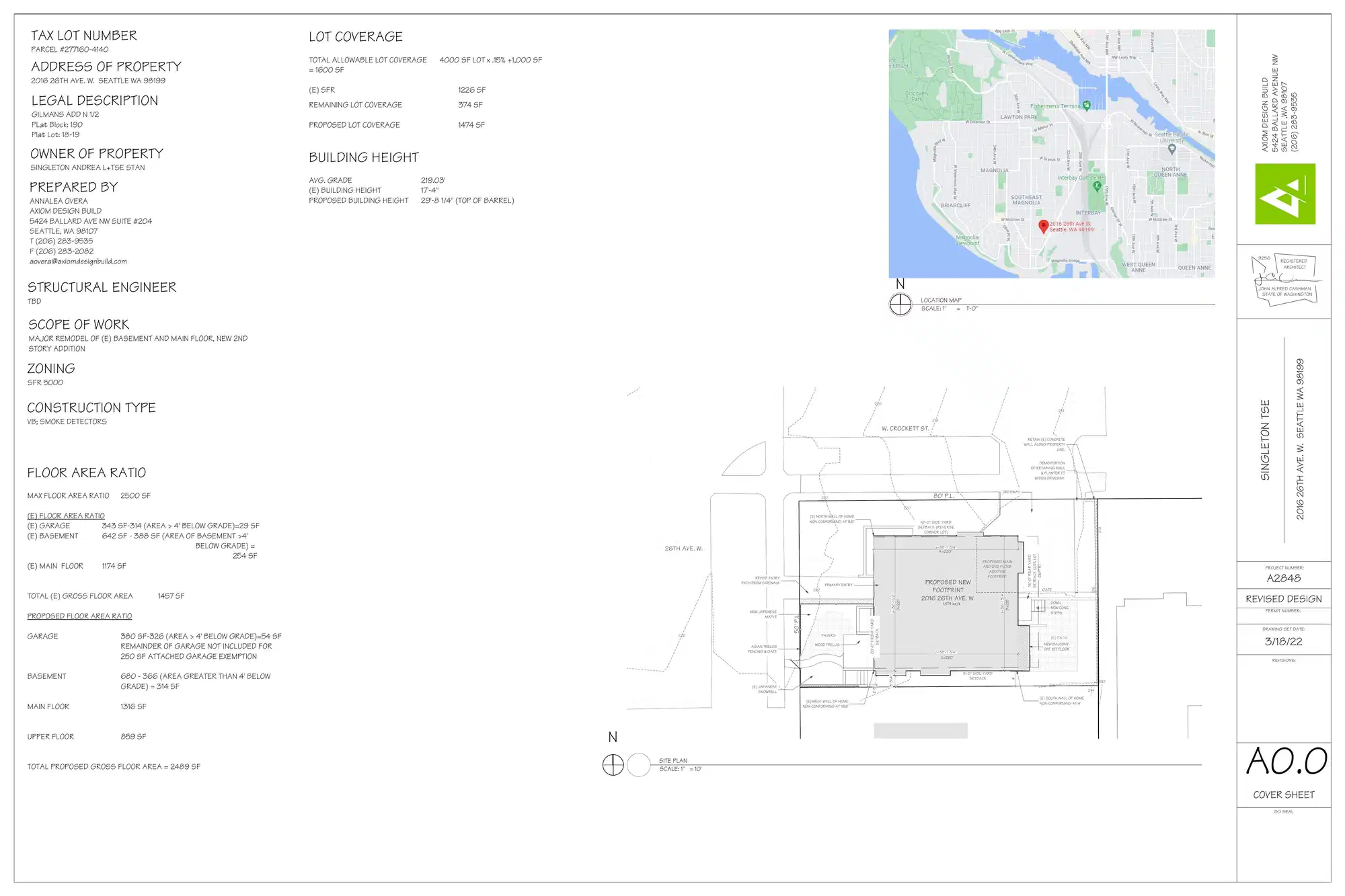Select '2016 26TH AVE. W. SEATTLE WA 98199' address line

click(x=98, y=81)
